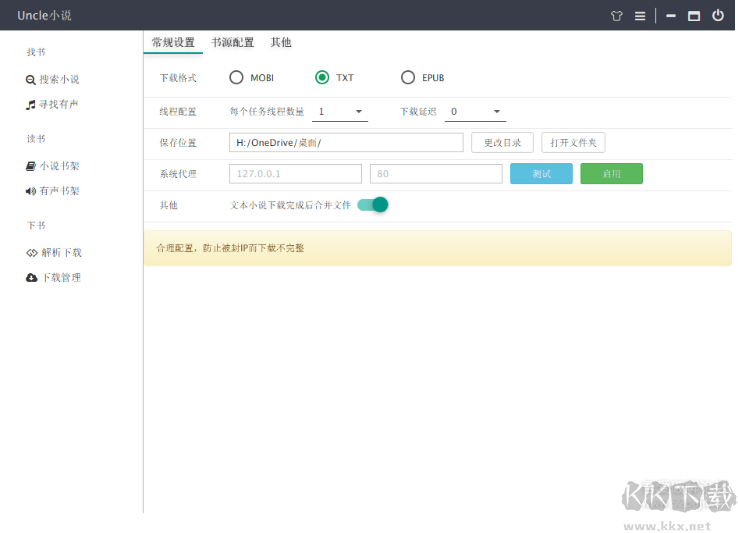Click the blue 测试 proxy button
The image size is (738, 533).
[x=541, y=174]
